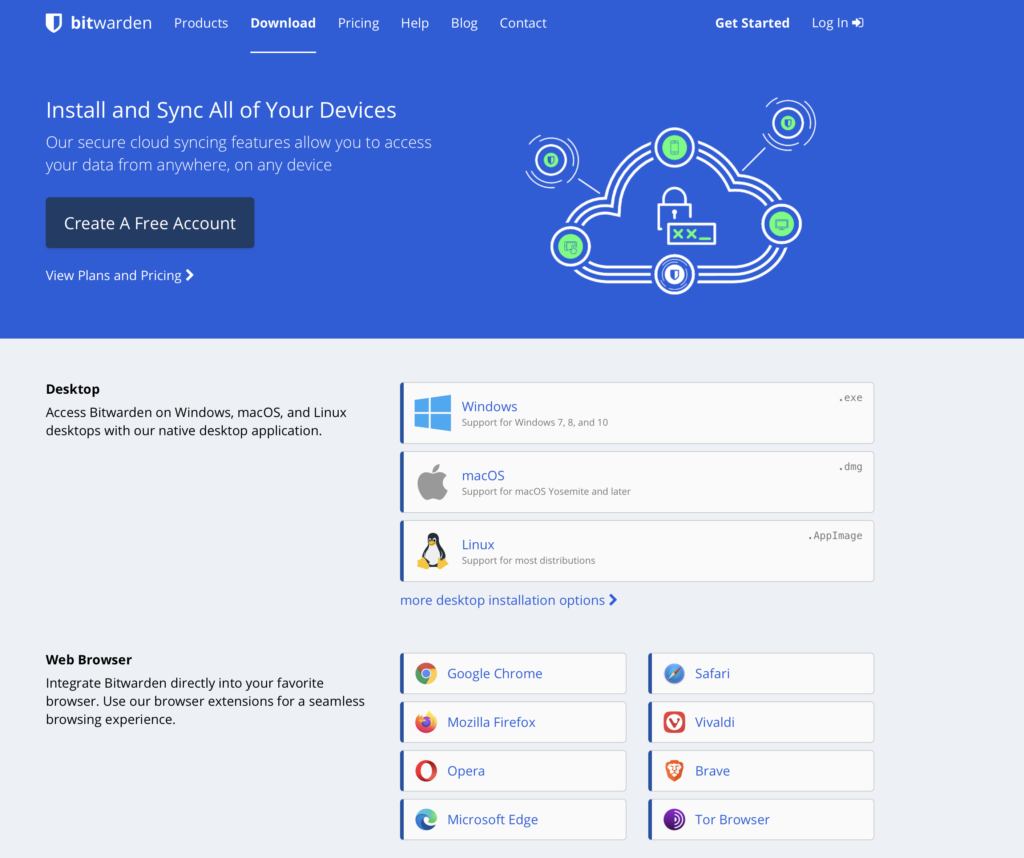Open the Products menu item
The height and width of the screenshot is (858, 1024).
coord(201,23)
